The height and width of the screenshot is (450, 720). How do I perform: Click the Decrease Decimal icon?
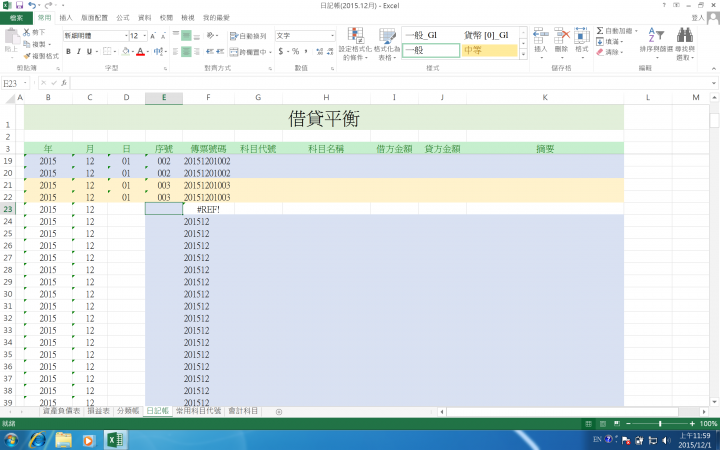[330, 51]
